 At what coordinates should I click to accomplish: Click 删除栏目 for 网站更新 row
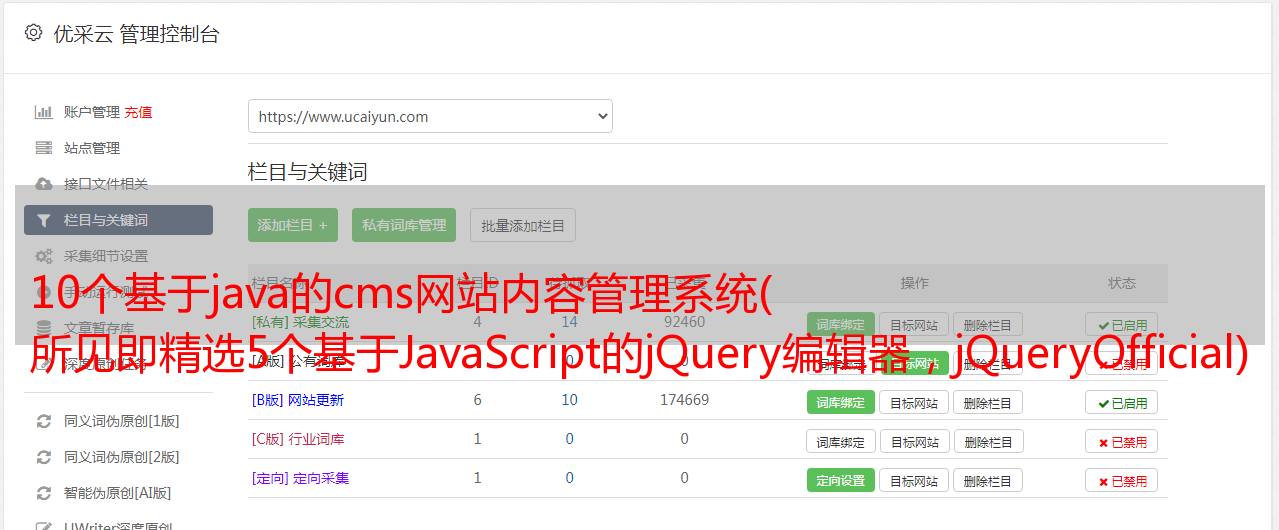coord(988,402)
